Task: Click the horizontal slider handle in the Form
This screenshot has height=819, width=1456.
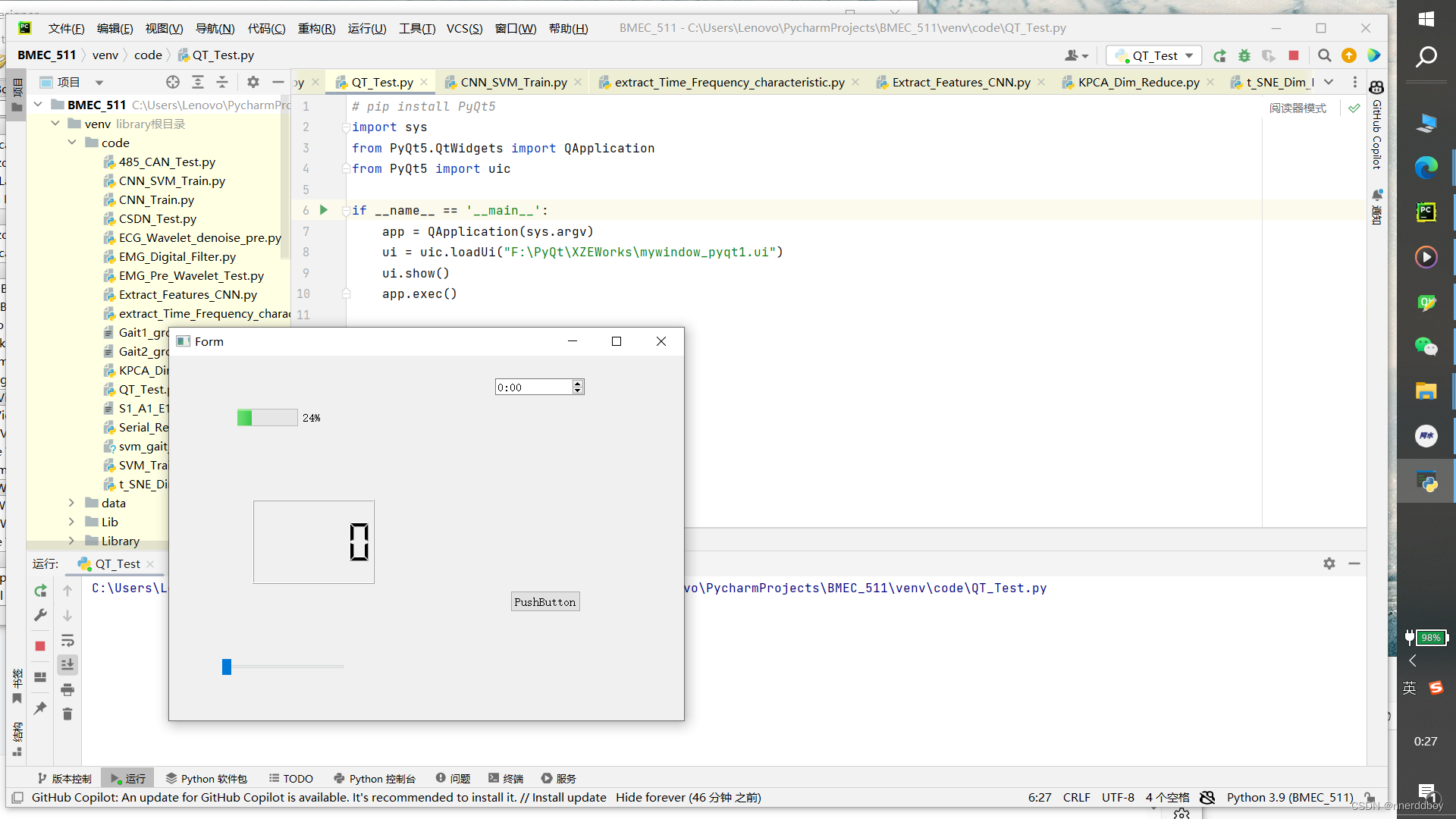Action: click(x=227, y=667)
